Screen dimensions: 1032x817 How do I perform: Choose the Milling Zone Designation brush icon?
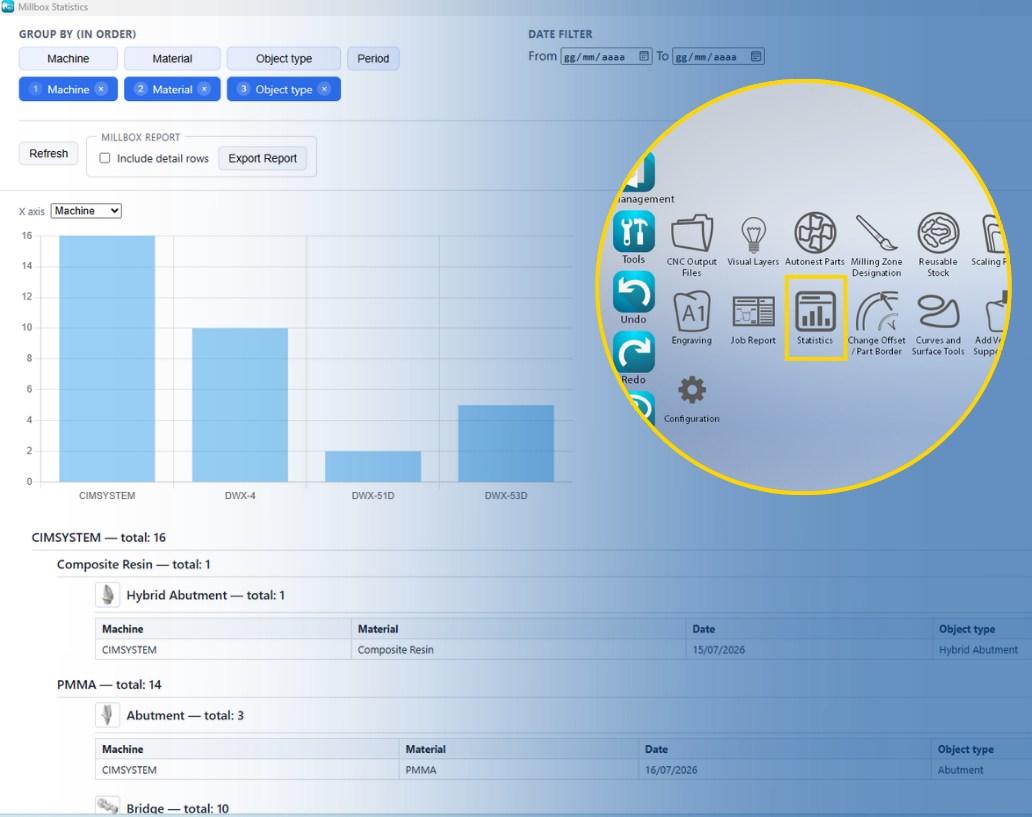tap(877, 232)
